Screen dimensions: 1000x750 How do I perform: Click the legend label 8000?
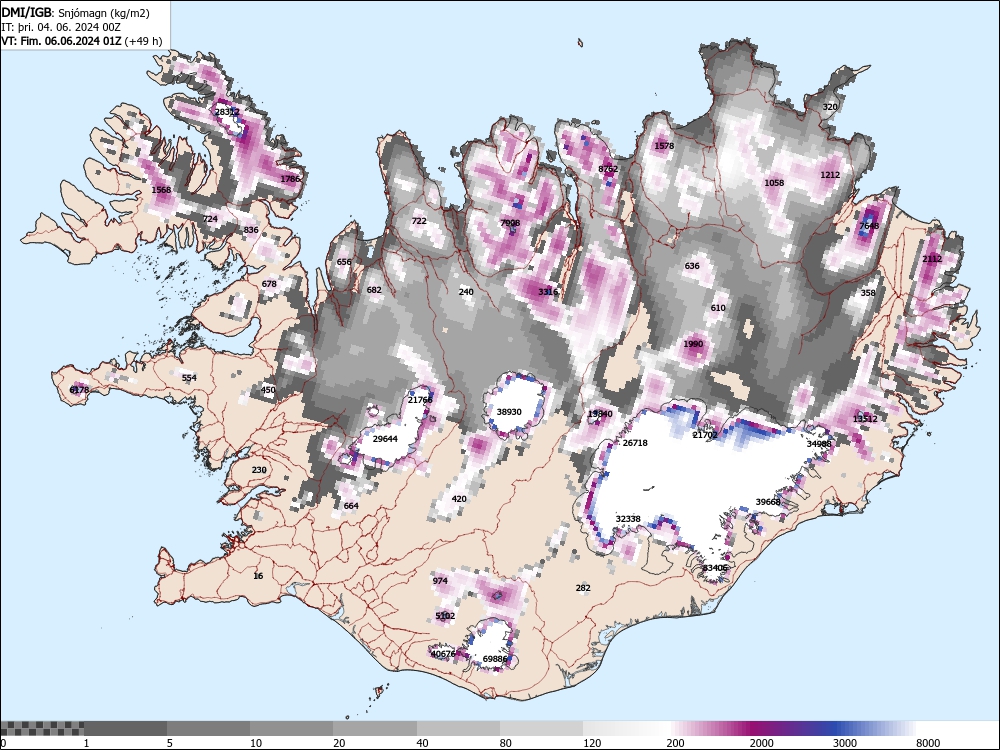point(928,743)
